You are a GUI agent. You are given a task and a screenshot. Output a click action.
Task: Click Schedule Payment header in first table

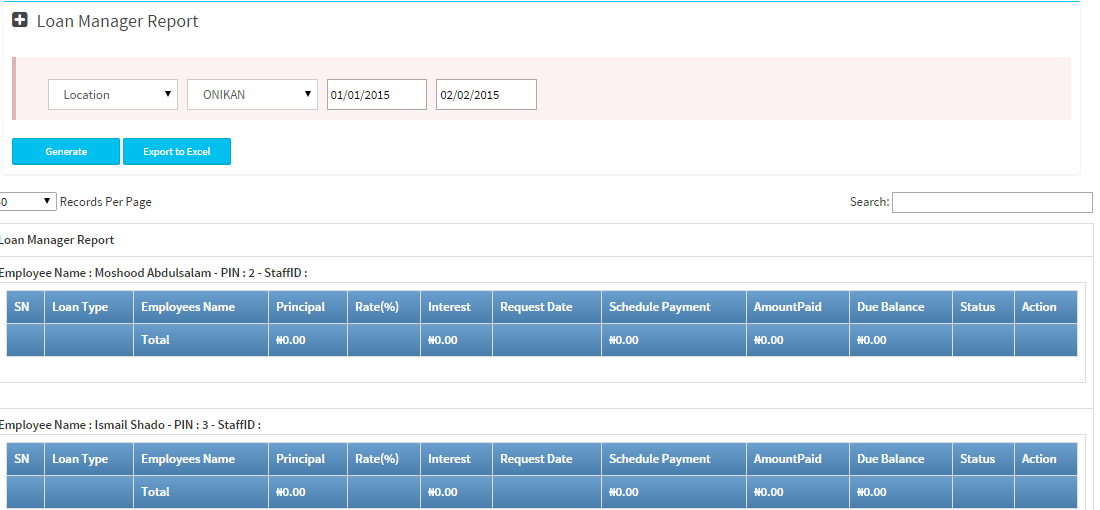click(660, 307)
